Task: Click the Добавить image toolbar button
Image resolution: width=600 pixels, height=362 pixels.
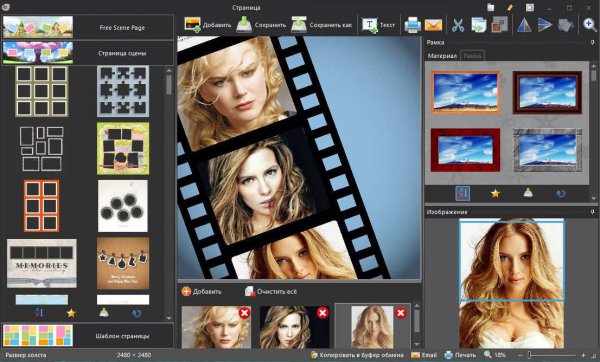Action: [207, 25]
